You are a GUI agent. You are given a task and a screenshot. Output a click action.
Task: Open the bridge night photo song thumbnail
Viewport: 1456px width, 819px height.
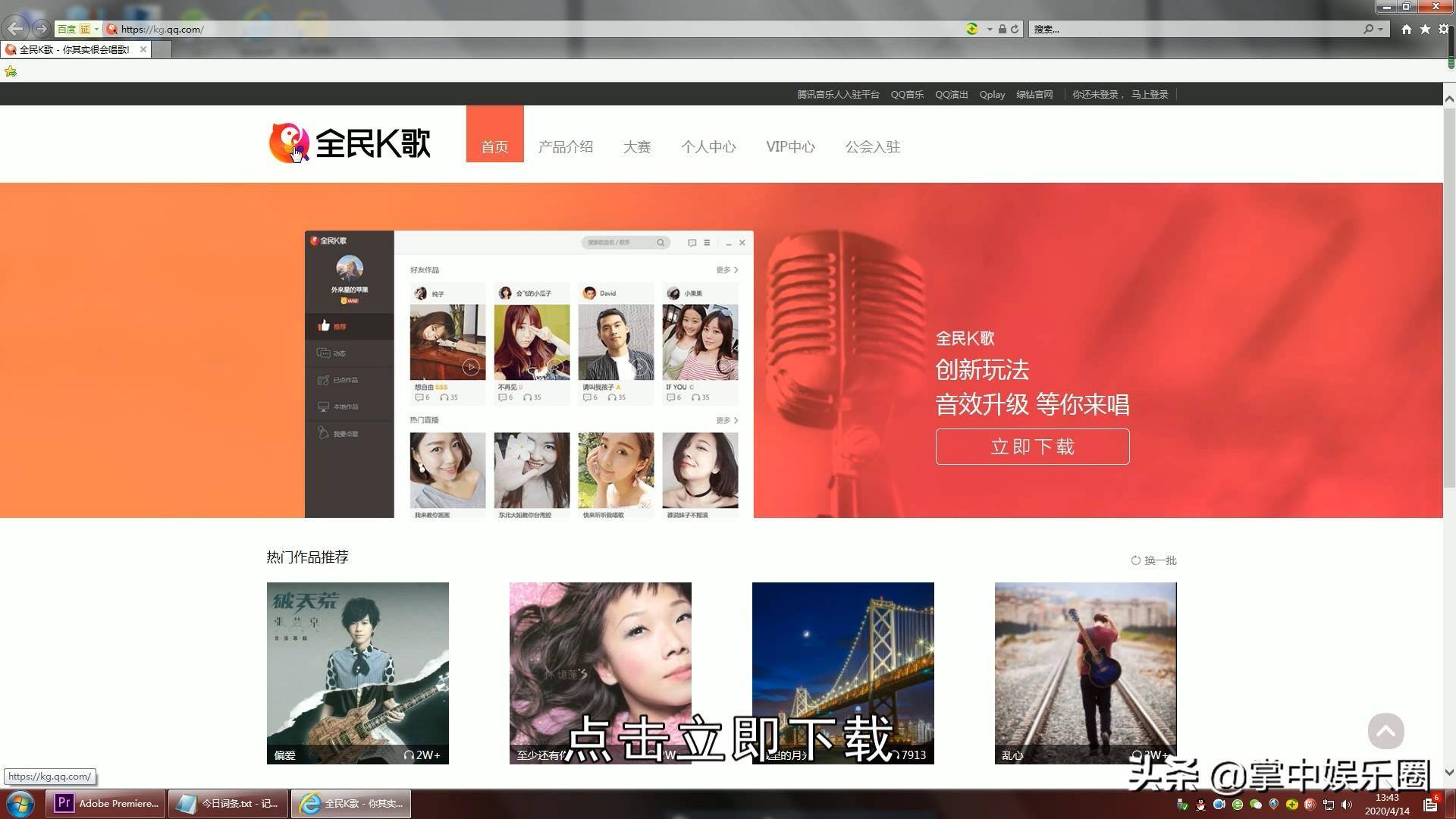[843, 673]
